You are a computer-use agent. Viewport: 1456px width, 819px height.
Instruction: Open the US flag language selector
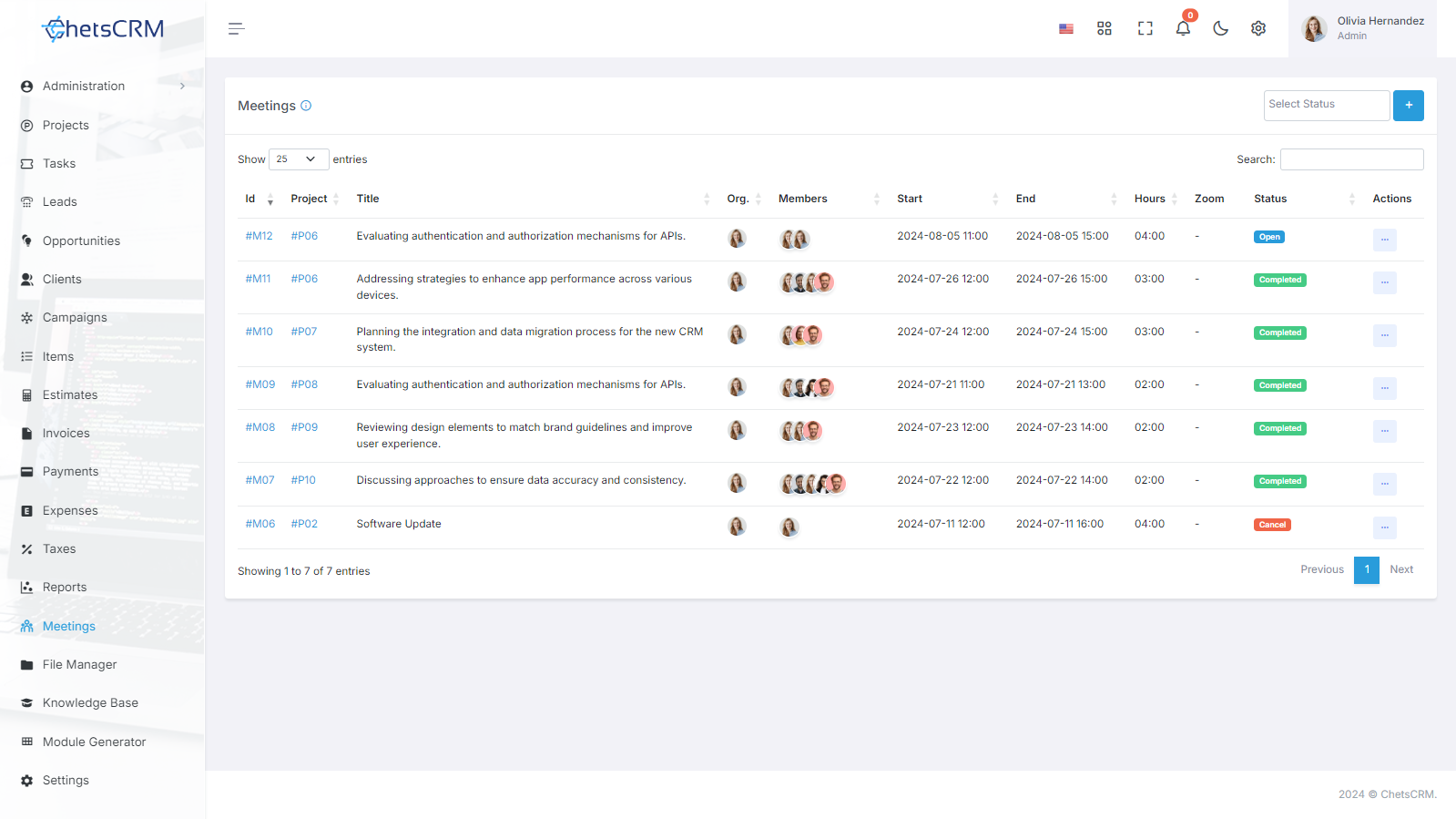[x=1066, y=29]
